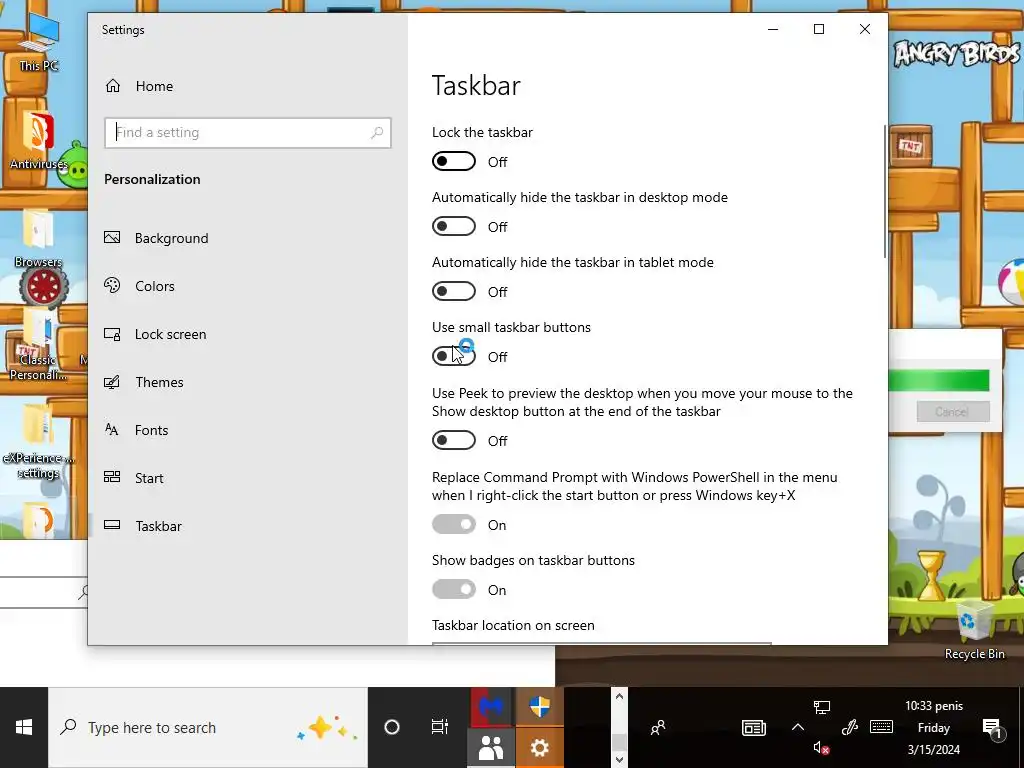Image resolution: width=1024 pixels, height=768 pixels.
Task: Select Antiviruses desktop folder icon
Action: click(x=38, y=140)
